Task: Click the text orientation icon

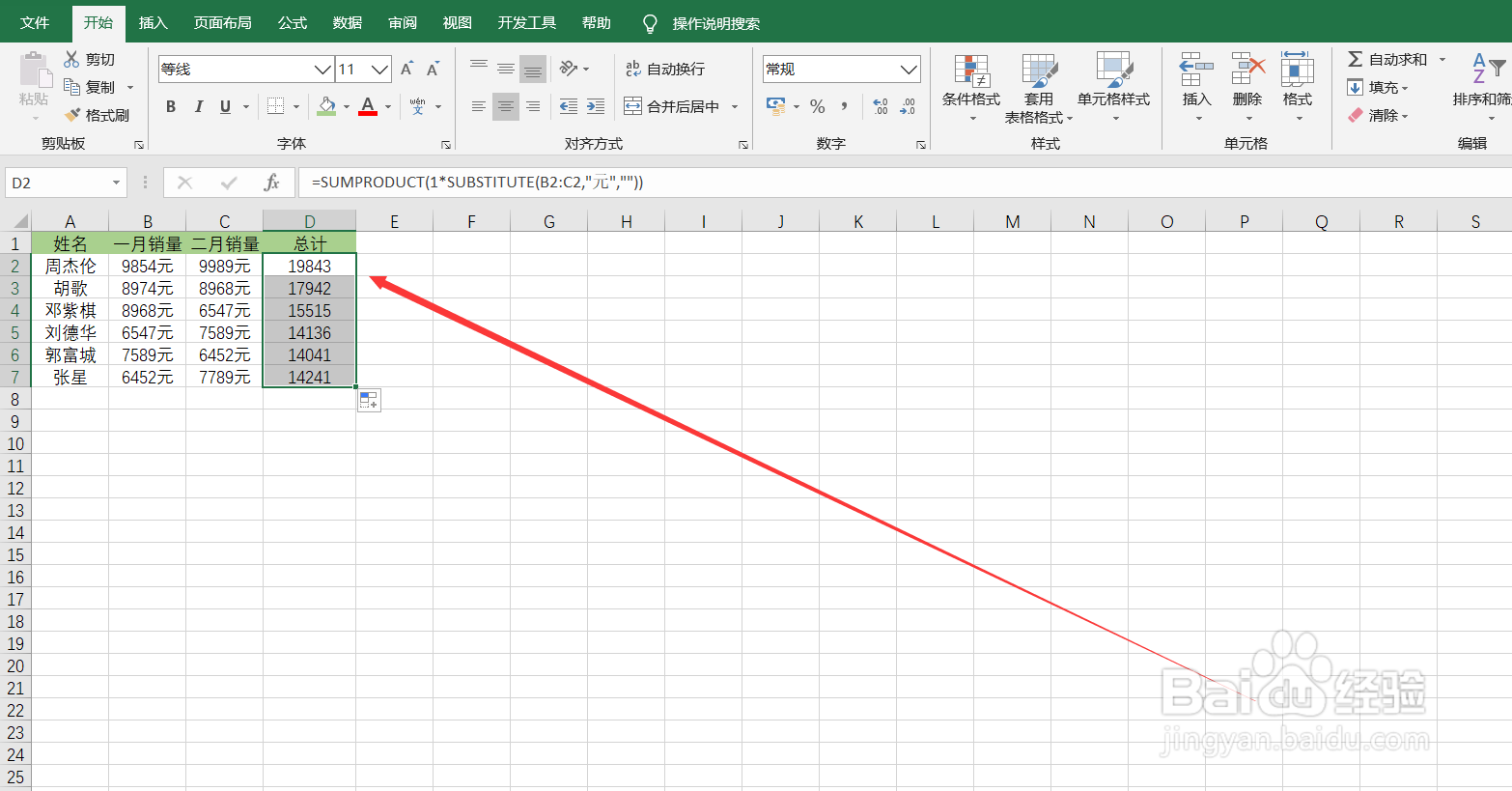Action: tap(569, 69)
